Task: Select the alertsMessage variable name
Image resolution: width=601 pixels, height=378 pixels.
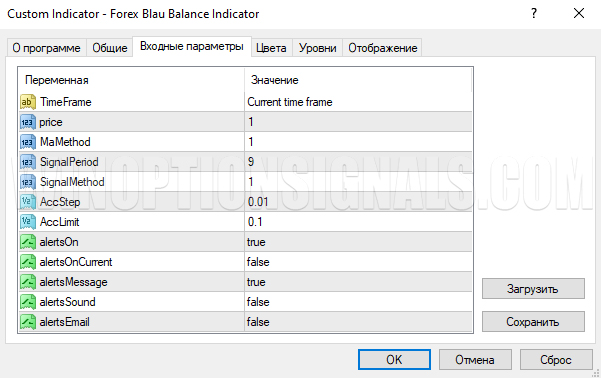Action: [74, 282]
